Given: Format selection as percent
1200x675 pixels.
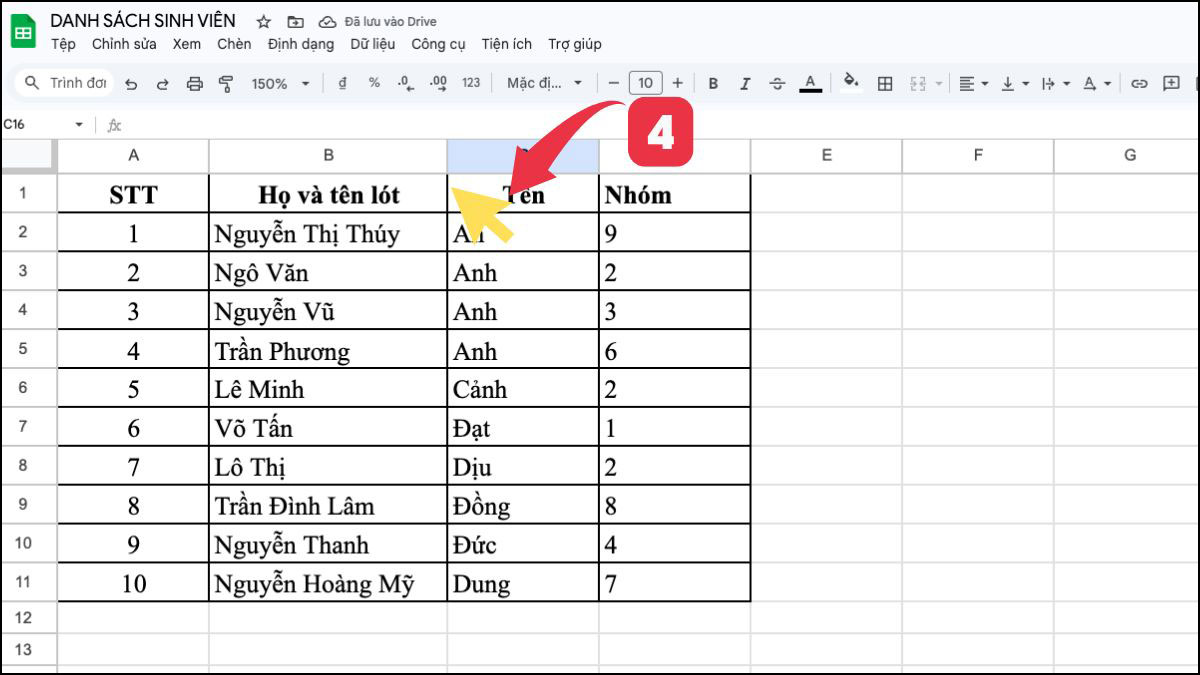Looking at the screenshot, I should (372, 82).
